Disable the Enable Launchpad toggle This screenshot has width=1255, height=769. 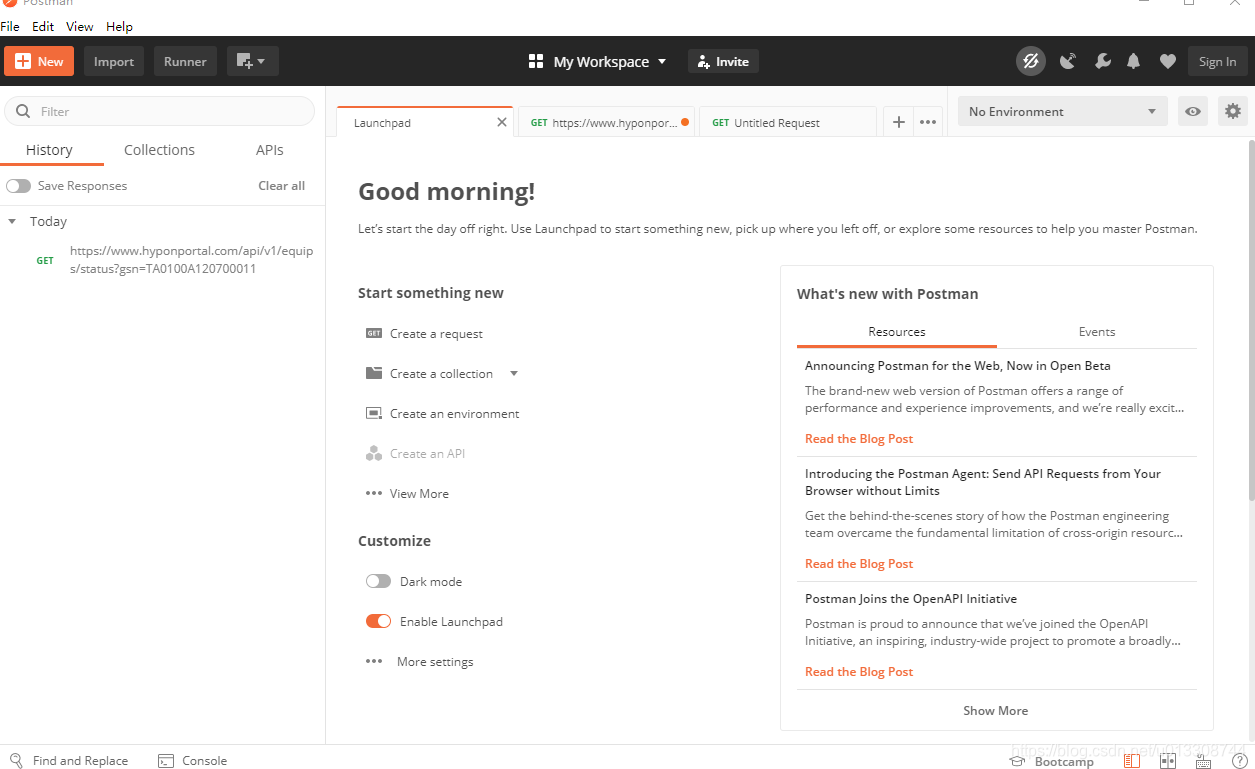(x=378, y=621)
